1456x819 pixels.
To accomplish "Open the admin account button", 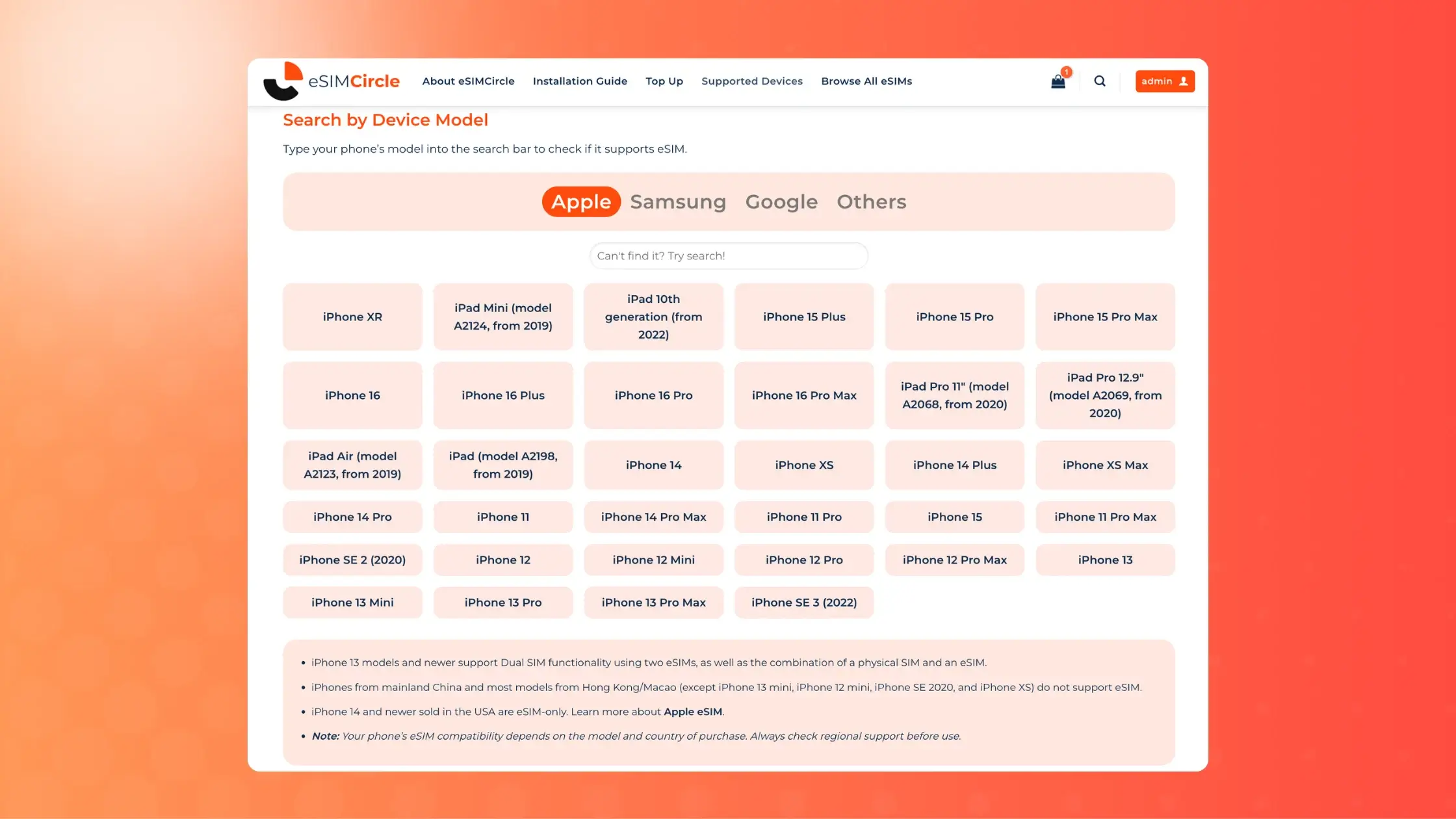I will click(1164, 81).
